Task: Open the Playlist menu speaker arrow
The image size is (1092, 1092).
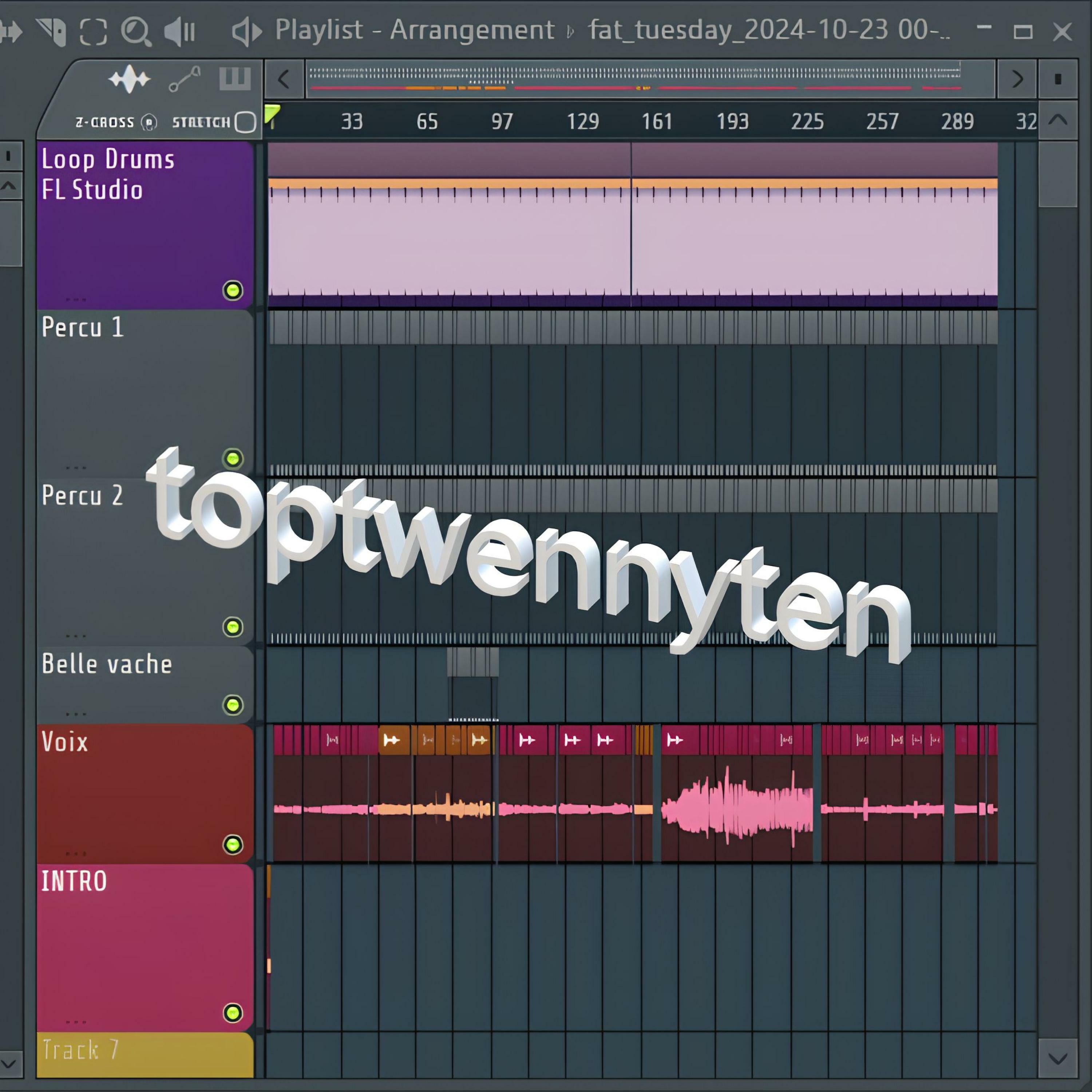Action: [247, 31]
